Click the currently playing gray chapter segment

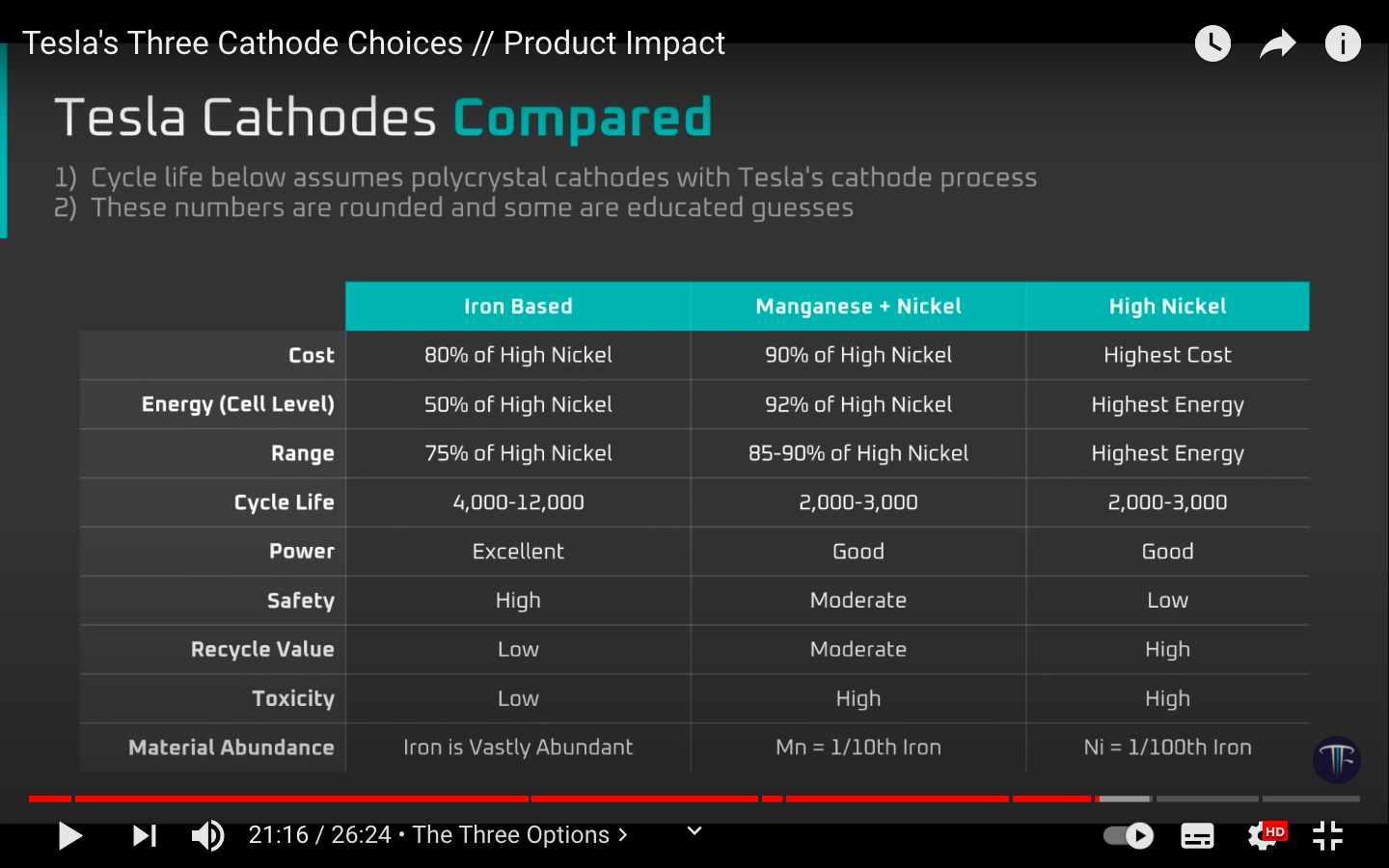pyautogui.click(x=1125, y=799)
